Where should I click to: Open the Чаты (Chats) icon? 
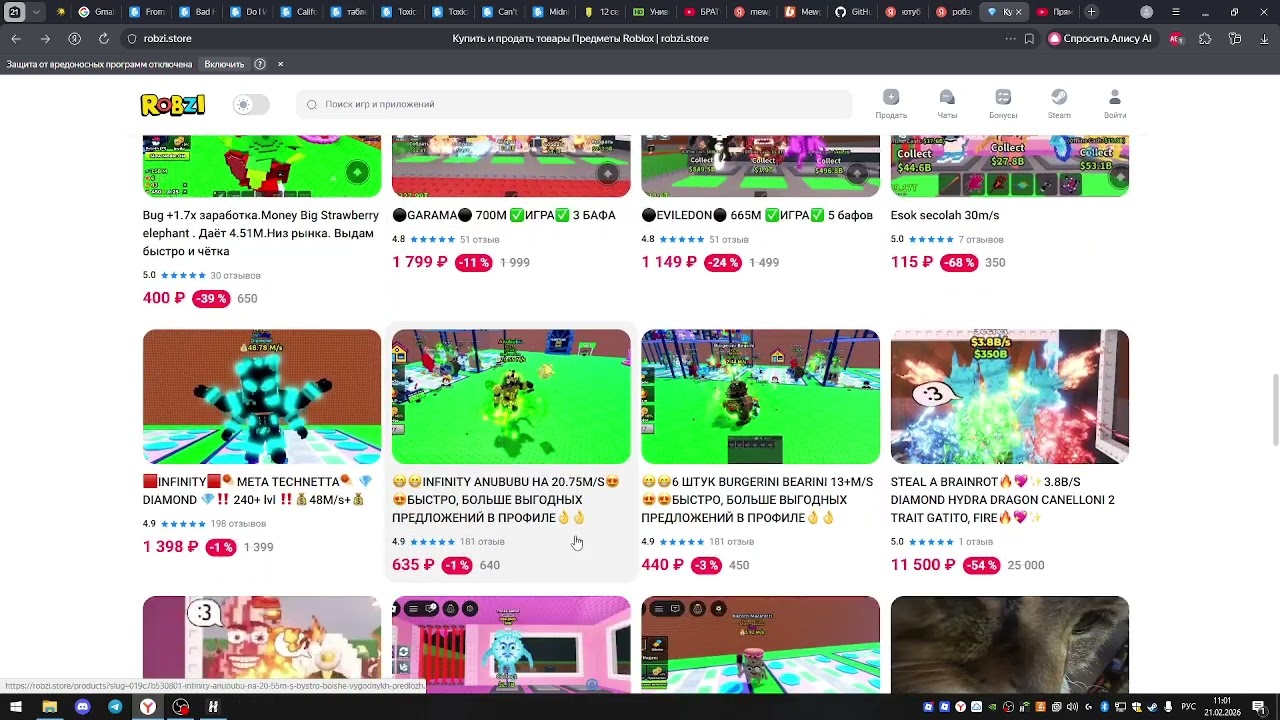pos(947,103)
